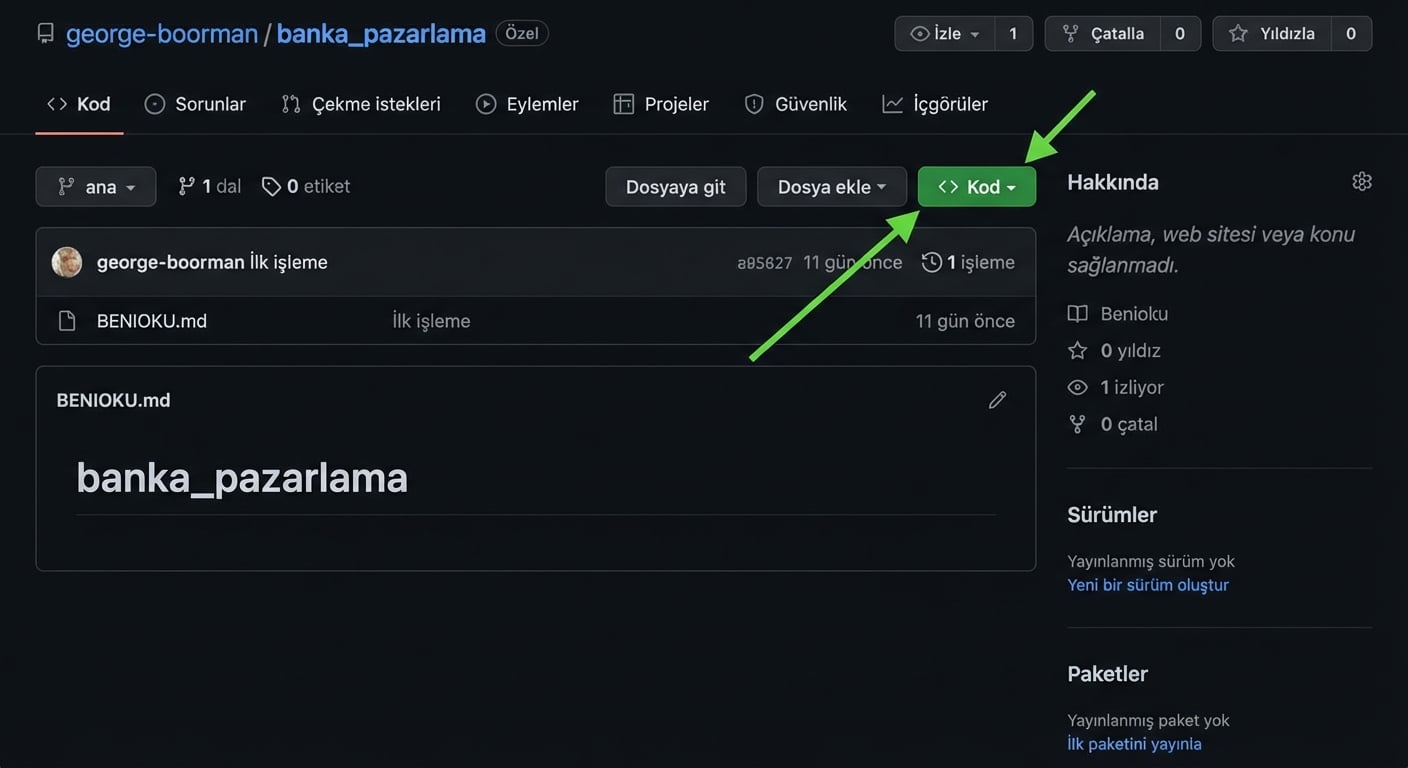Open the İlk paketini yayınla link
The image size is (1408, 768).
[1134, 744]
